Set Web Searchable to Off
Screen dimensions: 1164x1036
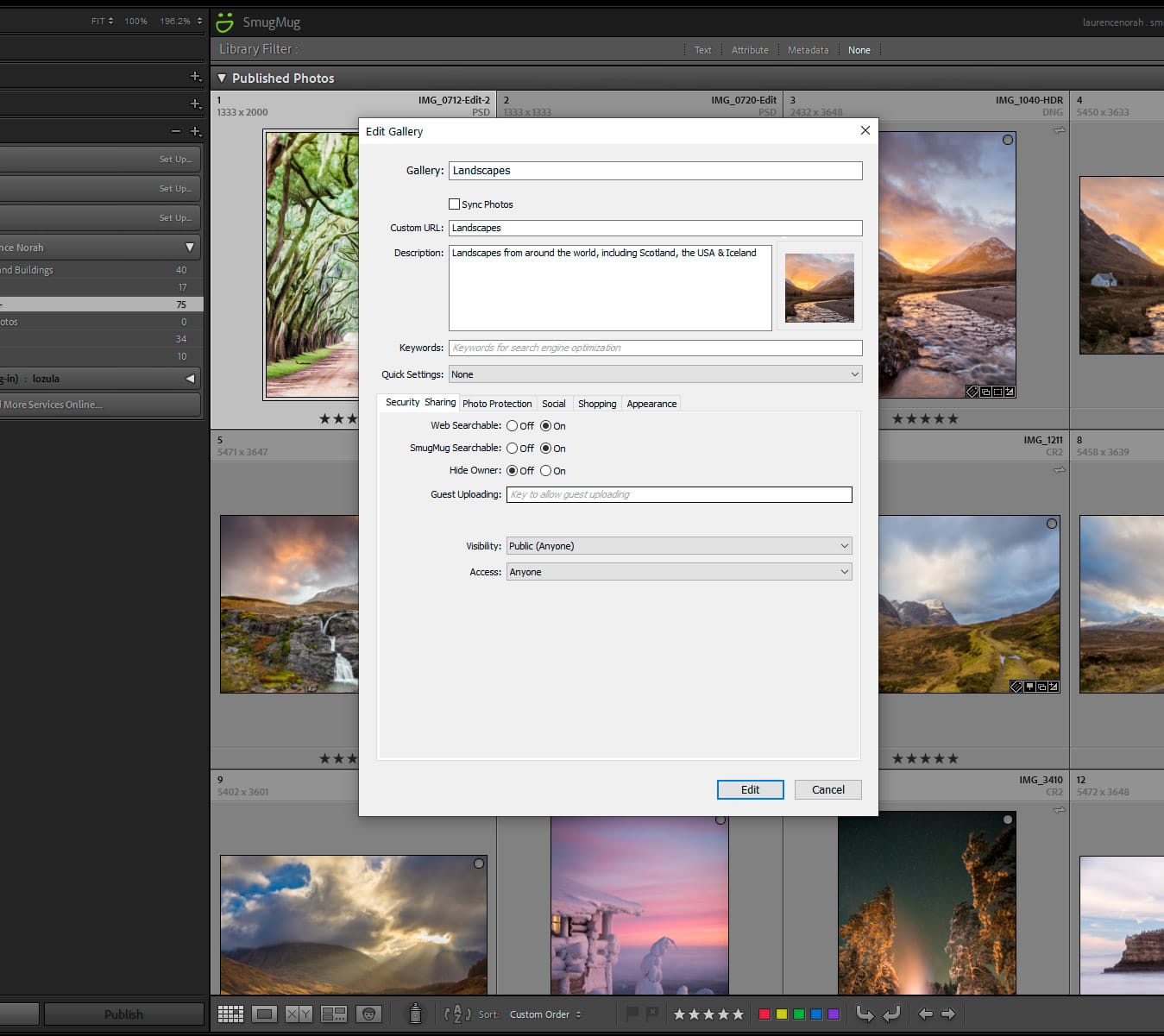(x=512, y=425)
